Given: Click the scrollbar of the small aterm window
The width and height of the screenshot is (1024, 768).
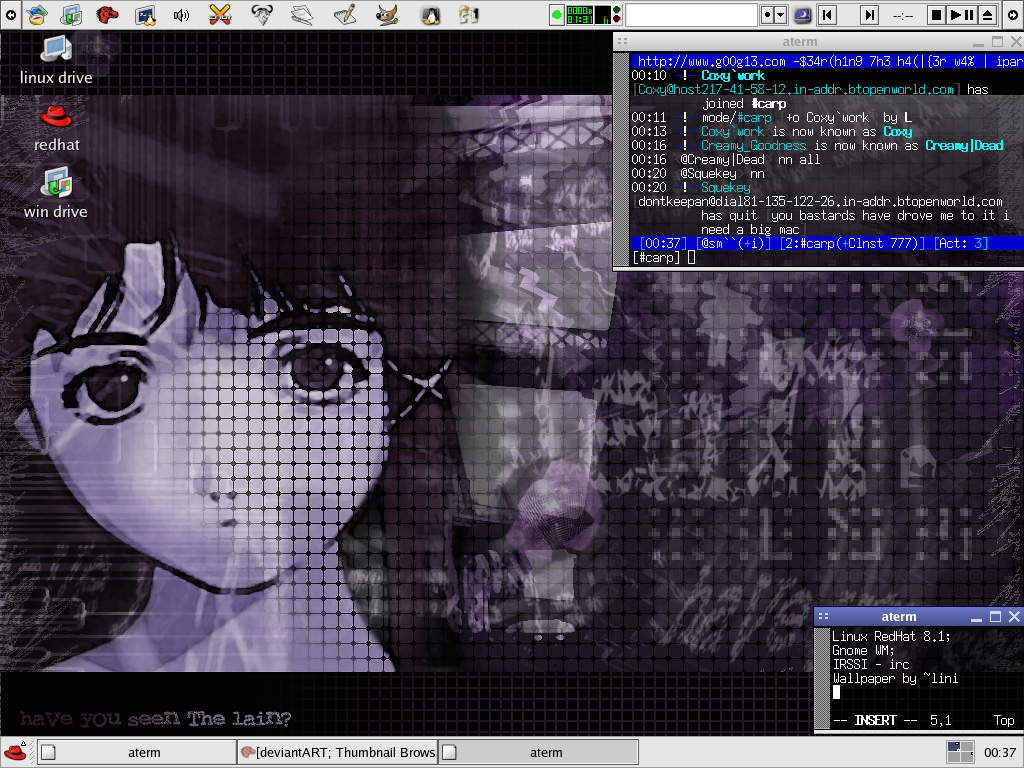Looking at the screenshot, I should pyautogui.click(x=822, y=678).
